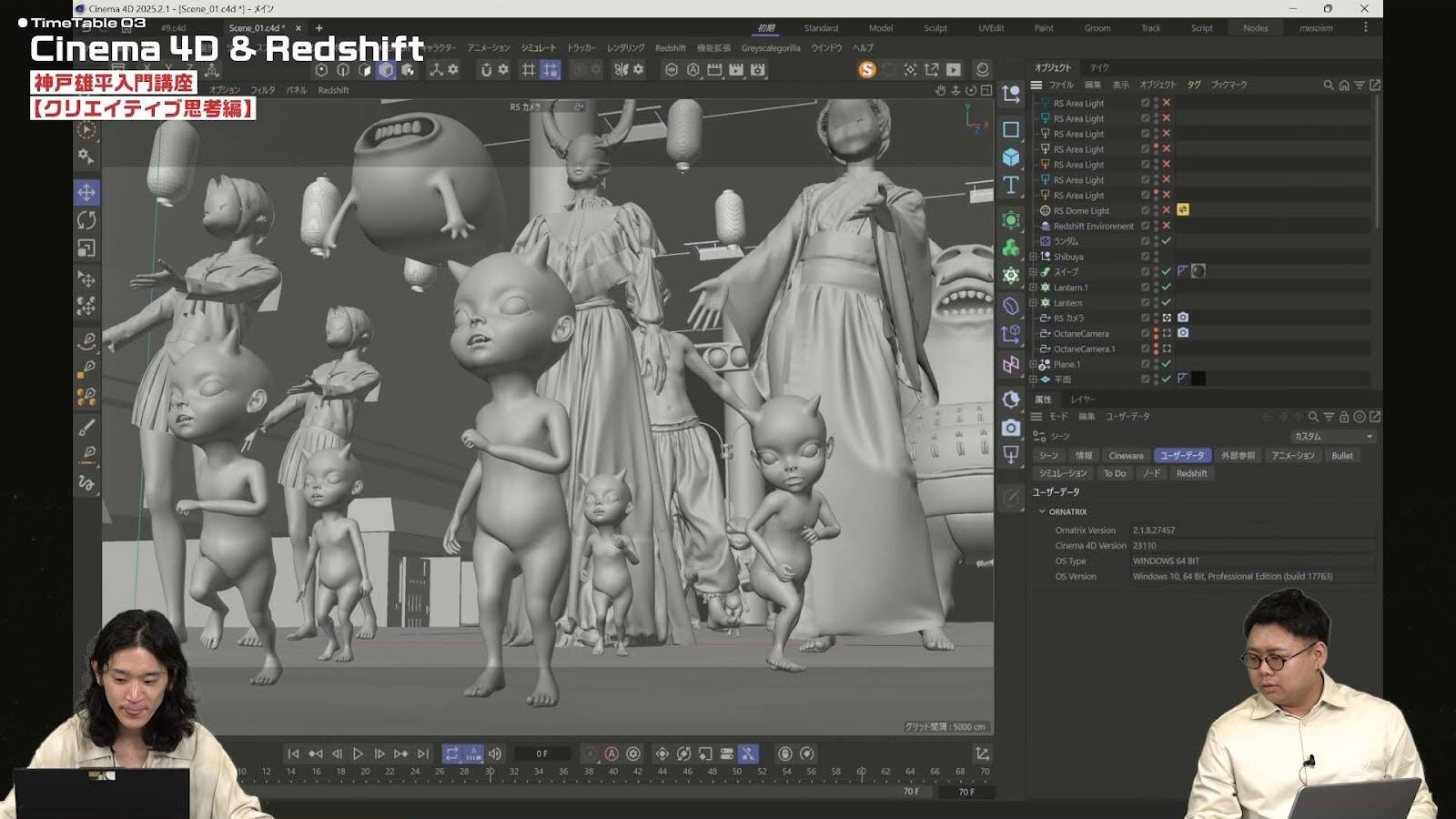This screenshot has height=819, width=1456.
Task: Click the Text spline tool icon
Action: [1011, 186]
